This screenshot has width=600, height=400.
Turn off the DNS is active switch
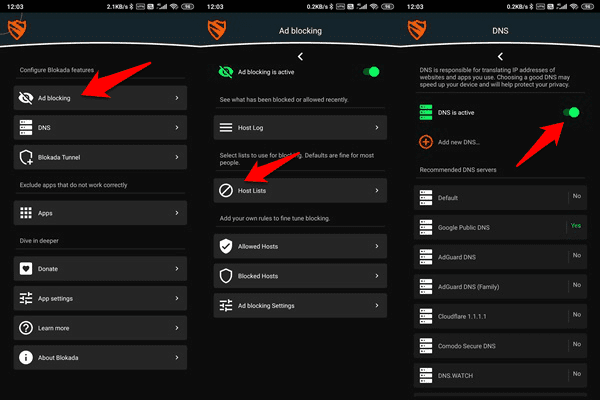[x=571, y=112]
